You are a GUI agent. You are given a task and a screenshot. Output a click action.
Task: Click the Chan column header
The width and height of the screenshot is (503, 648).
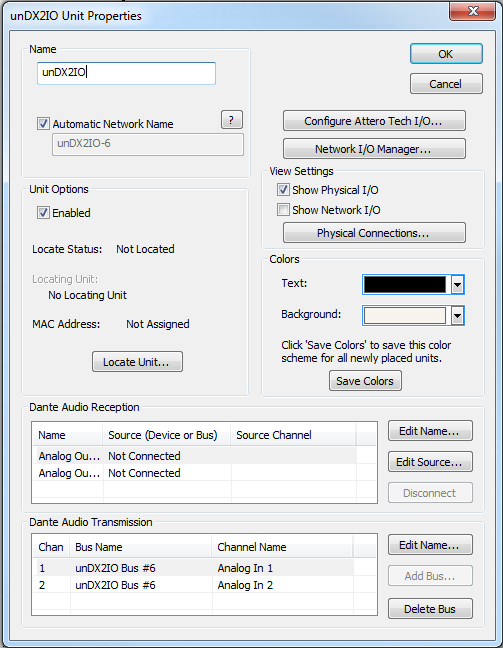point(52,547)
